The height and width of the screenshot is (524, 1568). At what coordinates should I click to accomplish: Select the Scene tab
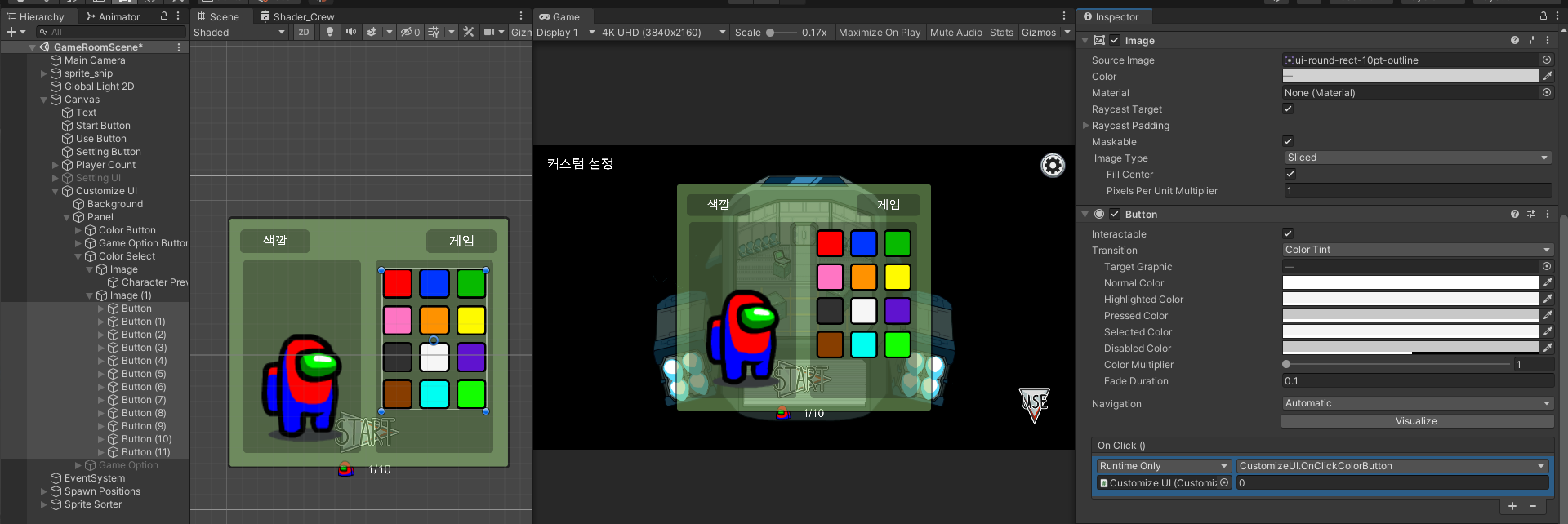coord(218,16)
